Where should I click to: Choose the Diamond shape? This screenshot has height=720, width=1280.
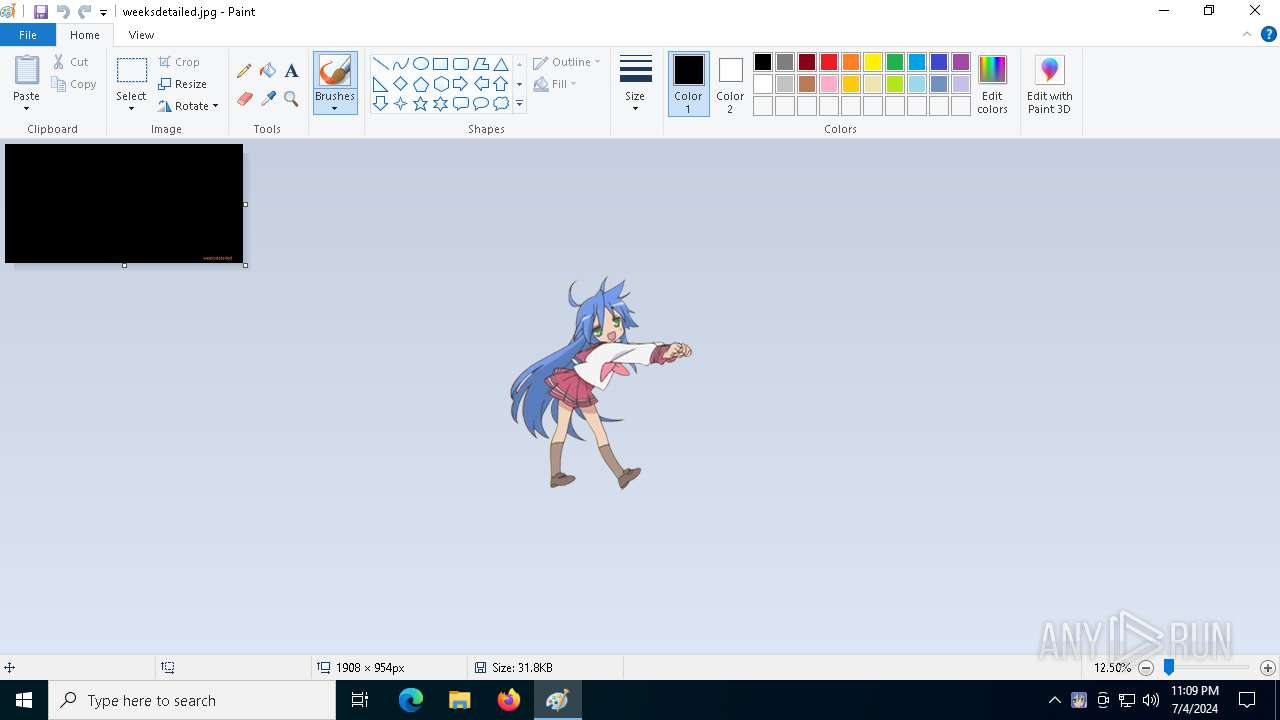pos(400,84)
